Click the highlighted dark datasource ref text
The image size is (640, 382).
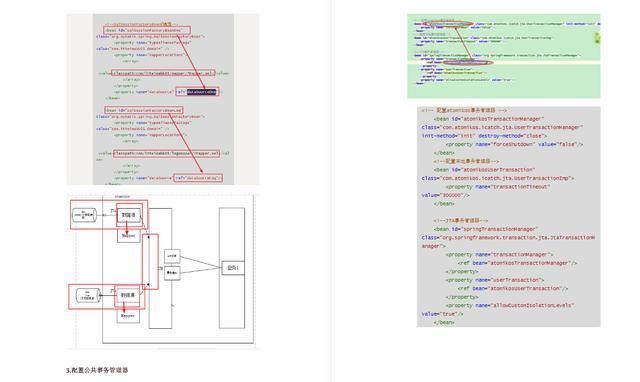[x=202, y=92]
